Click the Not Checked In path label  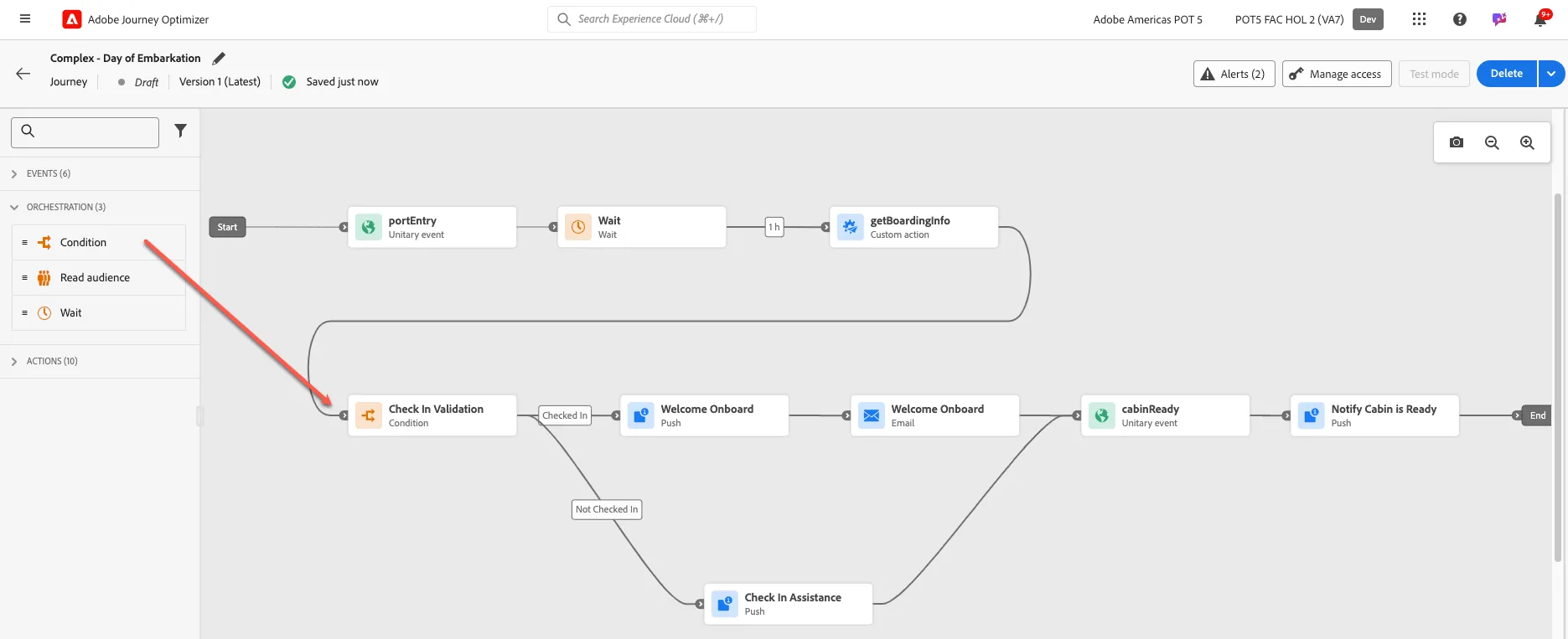point(607,509)
